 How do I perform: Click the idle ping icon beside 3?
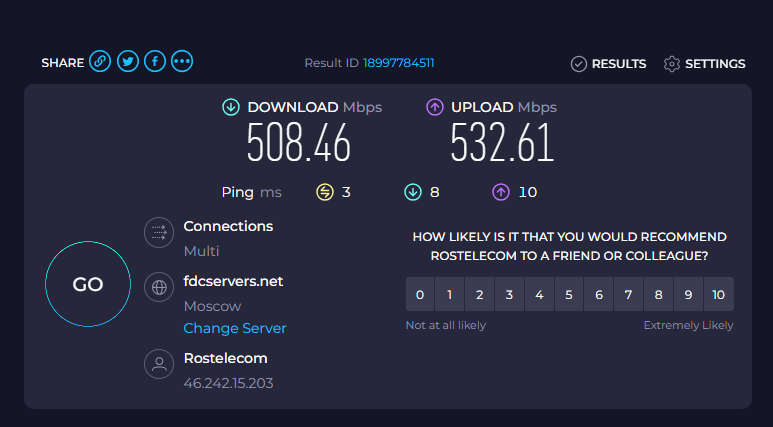pos(325,192)
